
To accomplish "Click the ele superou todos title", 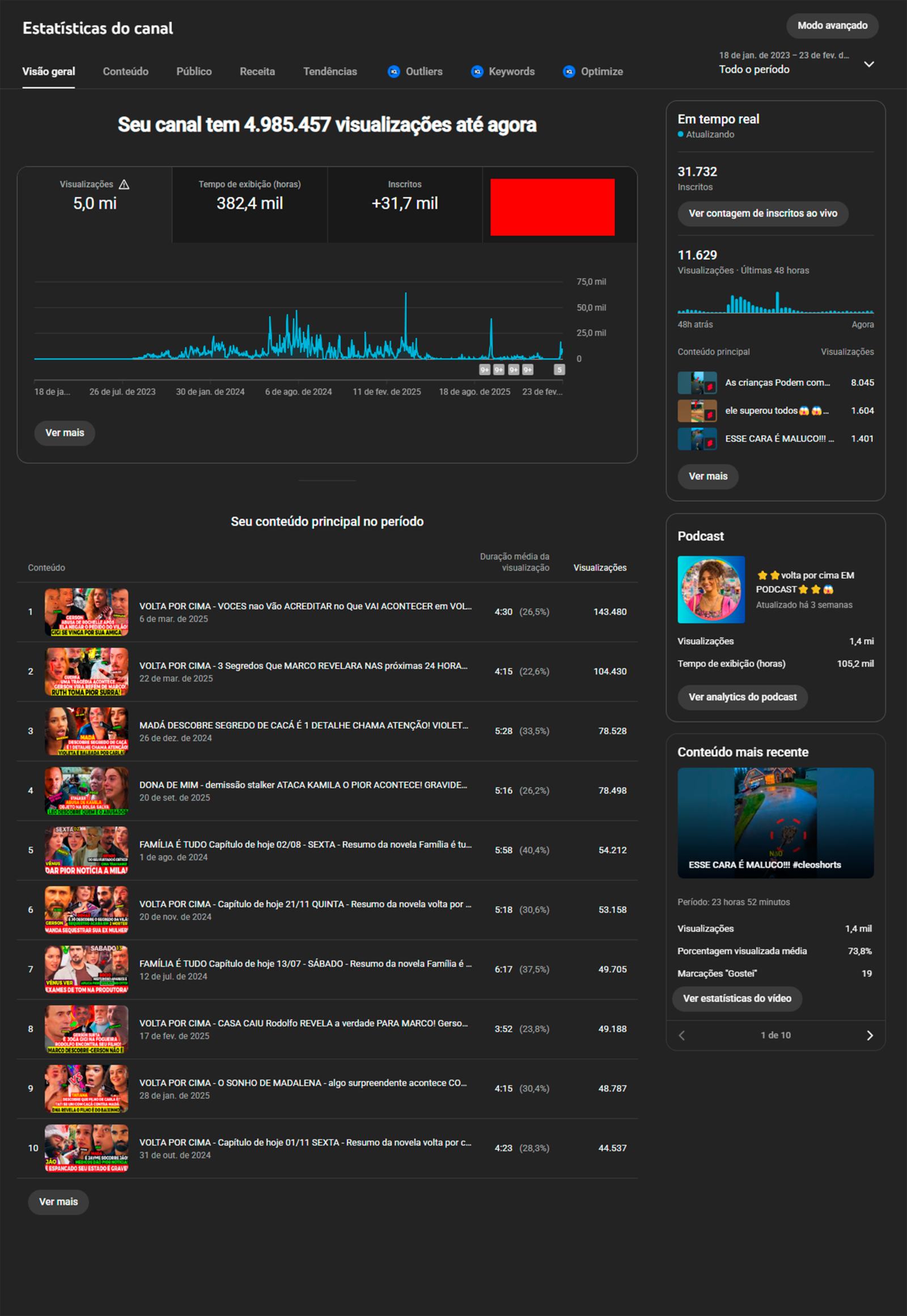I will tap(777, 411).
